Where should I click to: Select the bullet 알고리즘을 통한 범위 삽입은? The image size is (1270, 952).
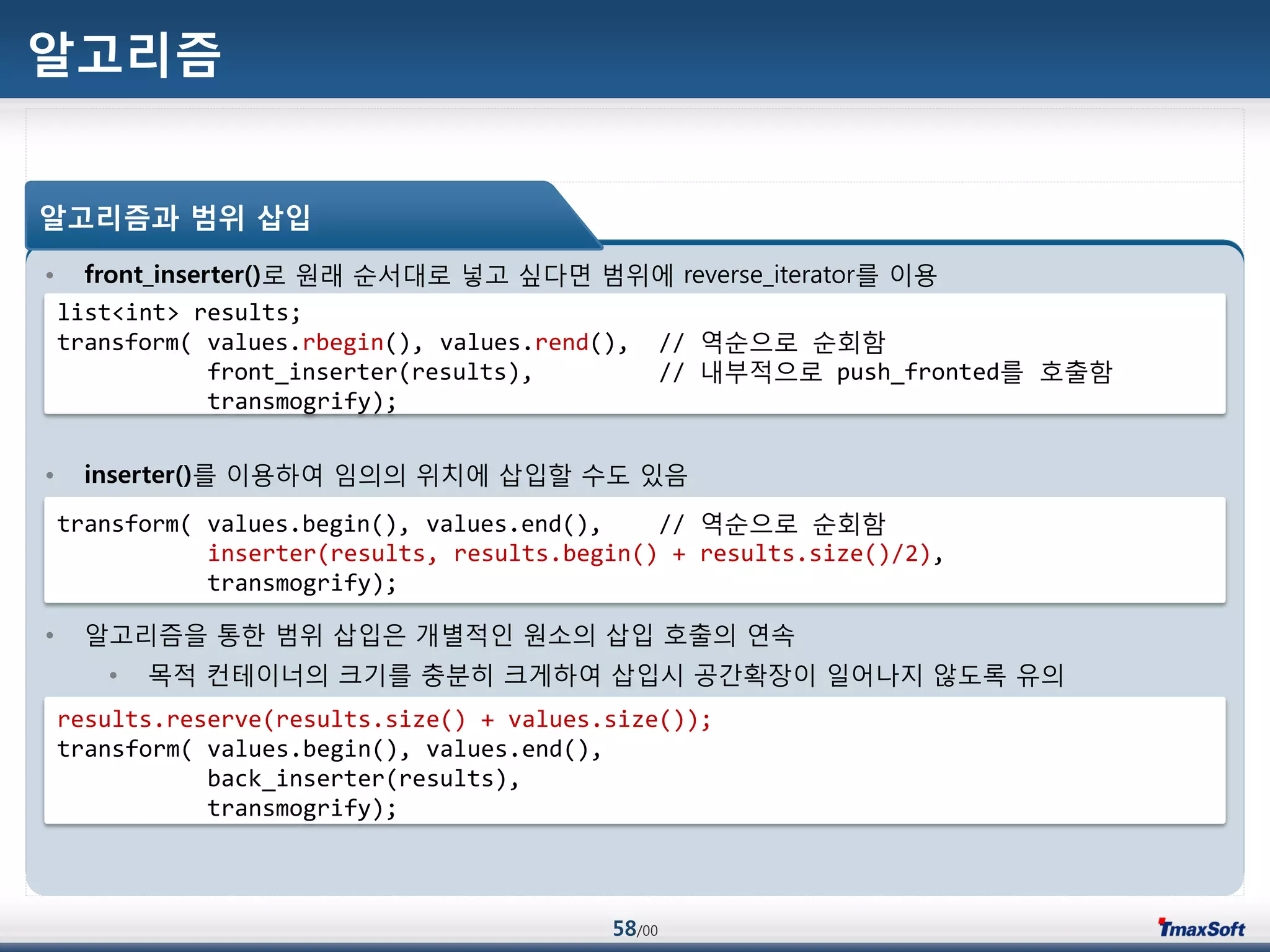[x=440, y=635]
